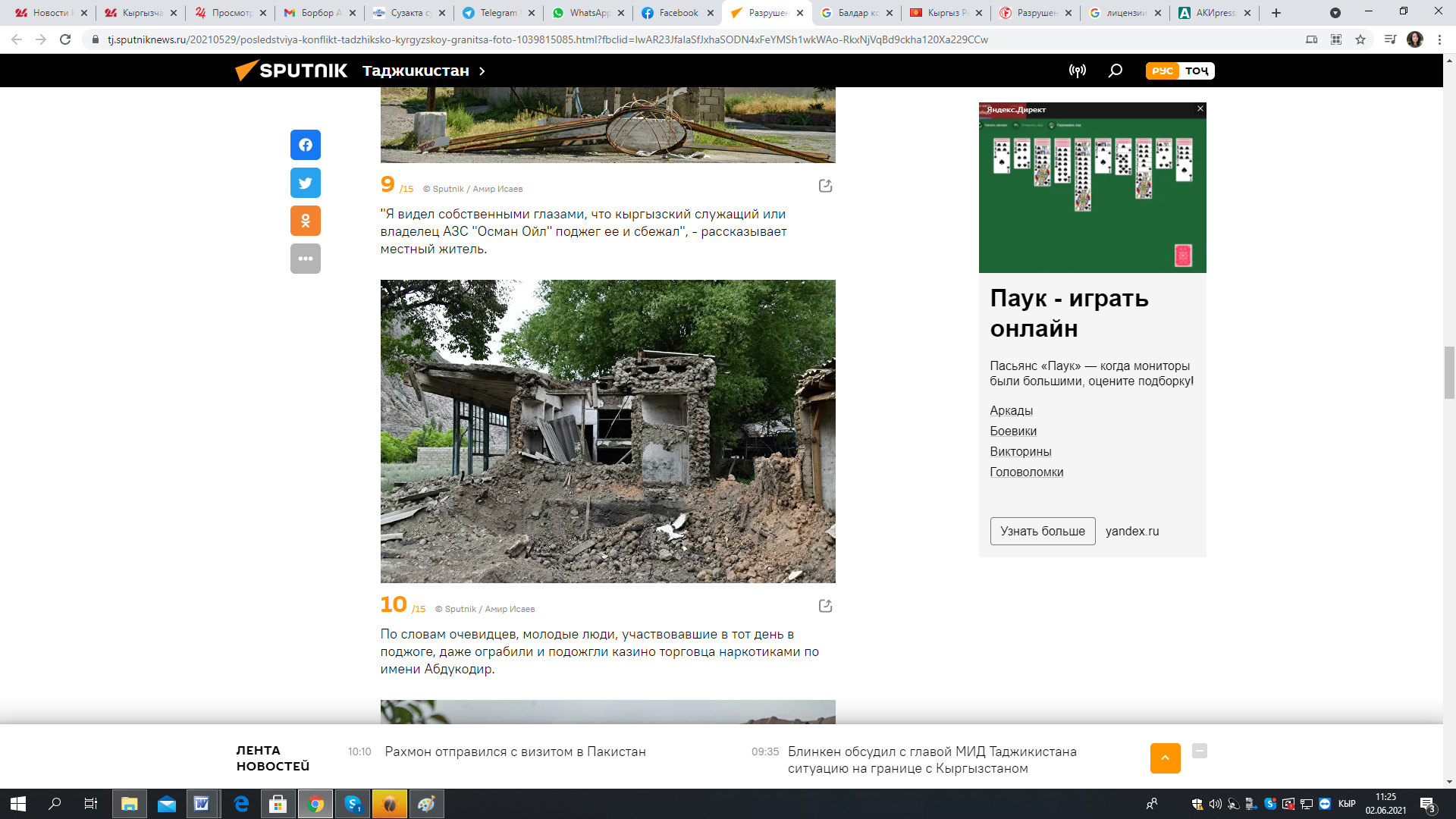Click destroyed building photo 10

coord(607,431)
